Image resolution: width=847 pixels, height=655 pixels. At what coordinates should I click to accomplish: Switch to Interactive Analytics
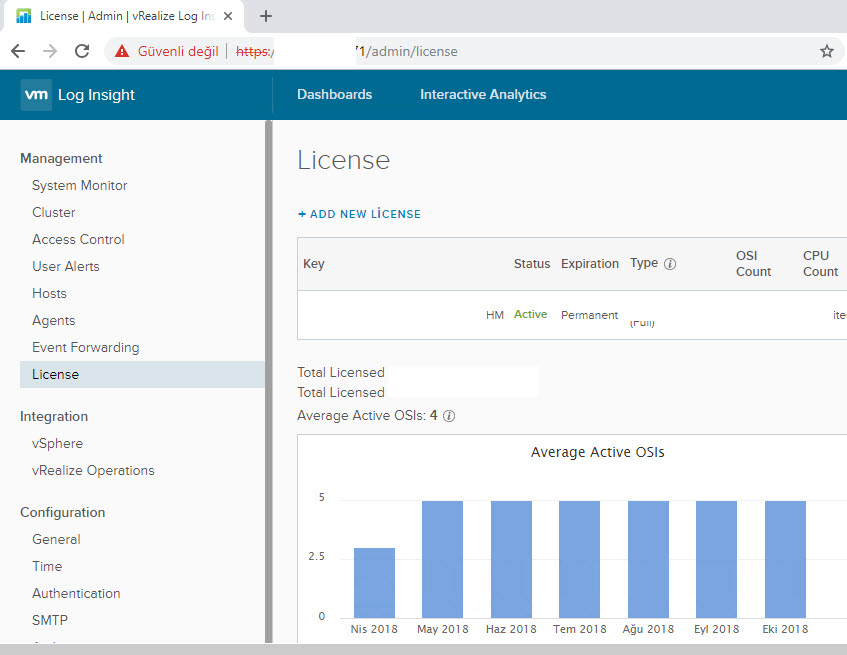[x=483, y=95]
